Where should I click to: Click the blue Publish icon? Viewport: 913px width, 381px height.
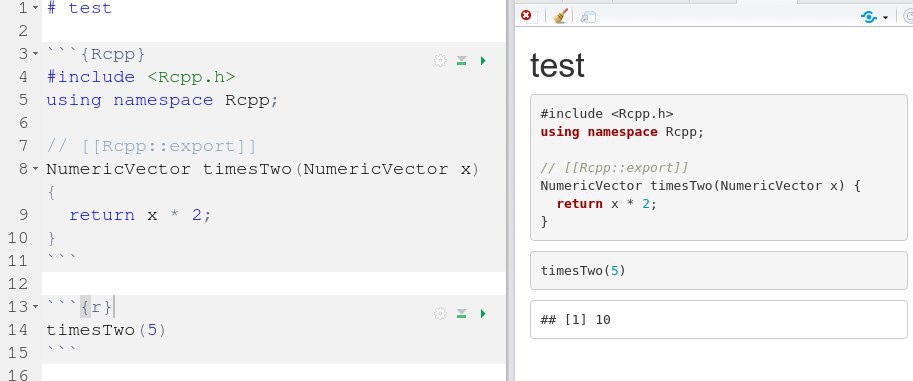[869, 17]
